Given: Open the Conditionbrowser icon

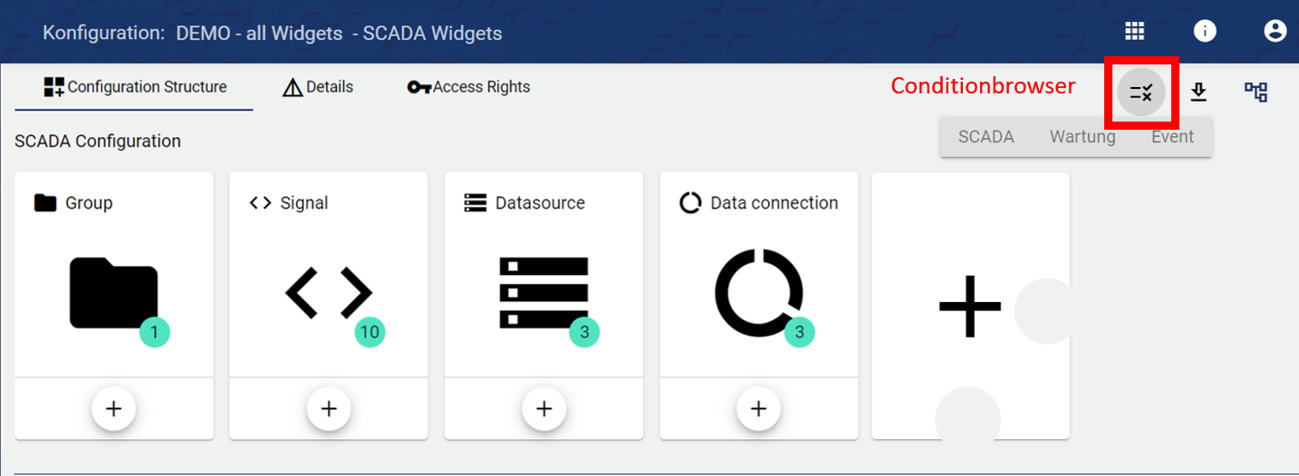Looking at the screenshot, I should point(1141,93).
